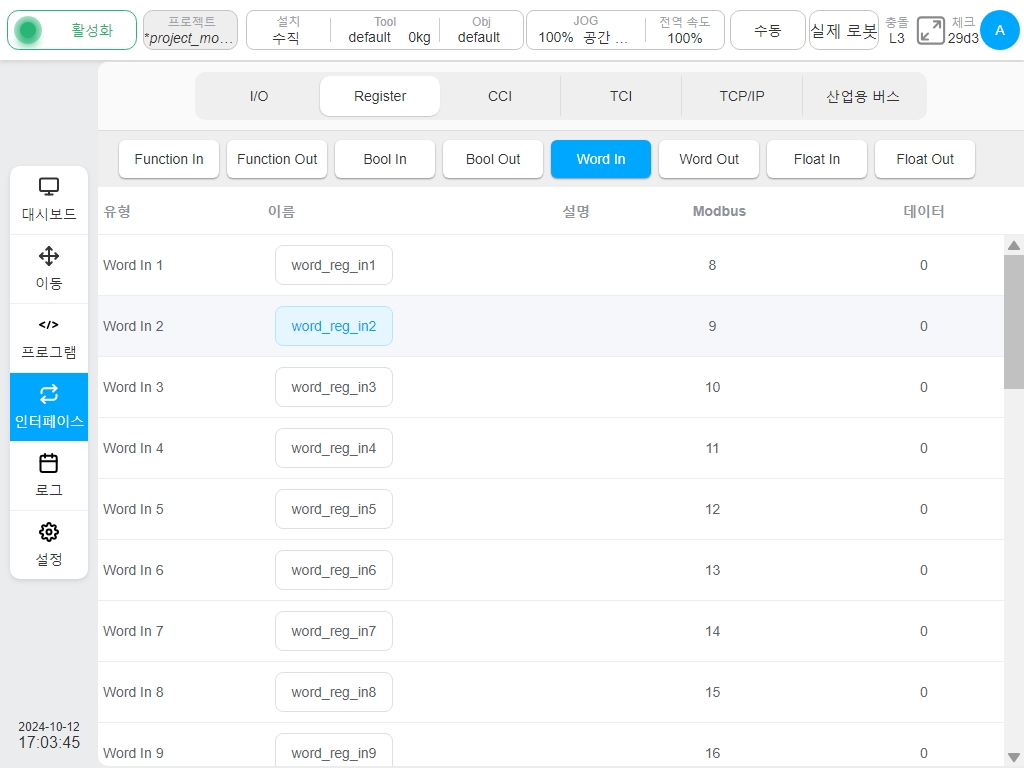Open the Dashboard (대시보드) page

click(49, 200)
